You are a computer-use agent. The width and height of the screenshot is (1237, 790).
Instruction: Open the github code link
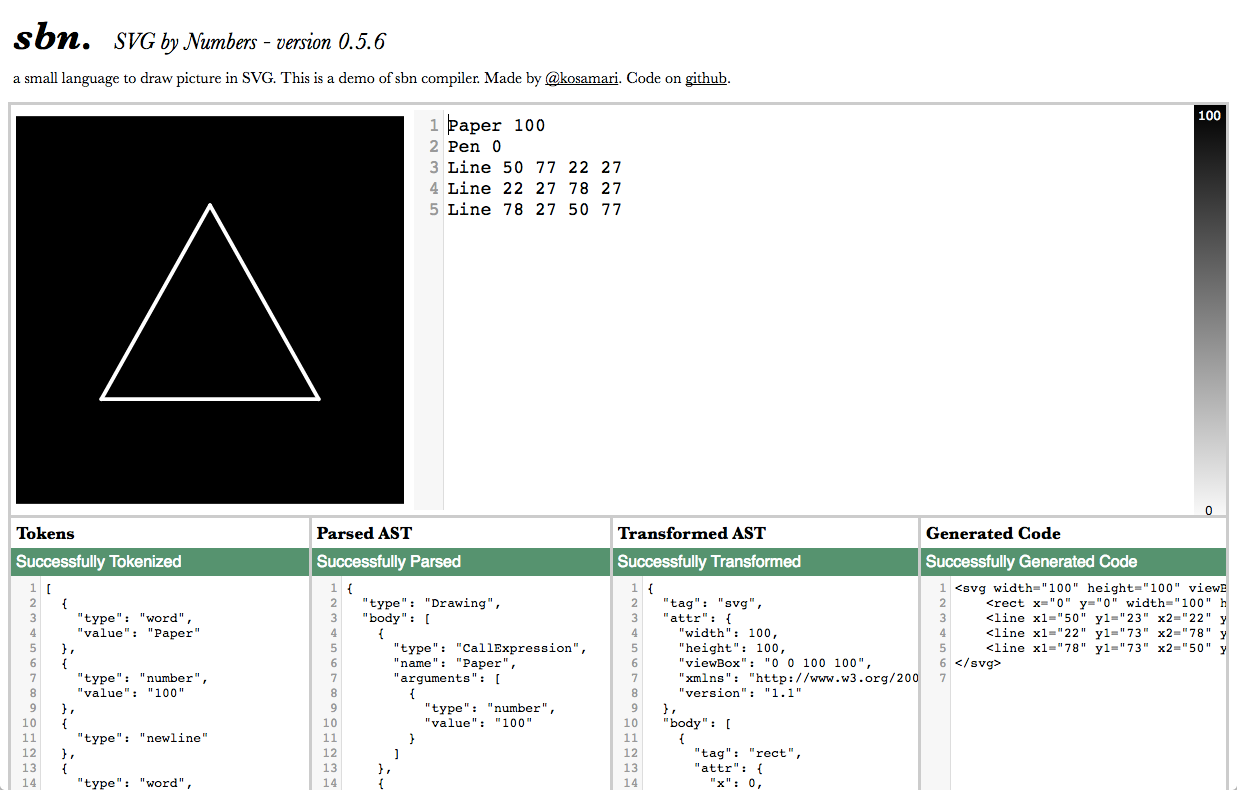tap(705, 78)
